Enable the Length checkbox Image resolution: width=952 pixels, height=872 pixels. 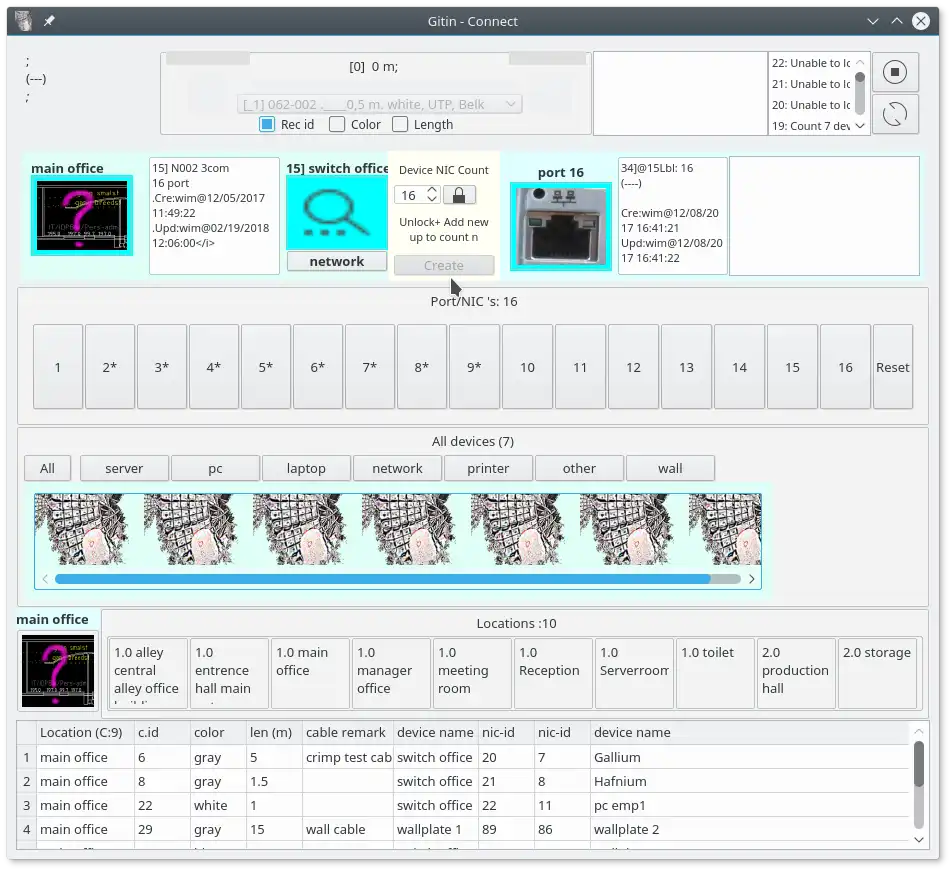coord(400,125)
